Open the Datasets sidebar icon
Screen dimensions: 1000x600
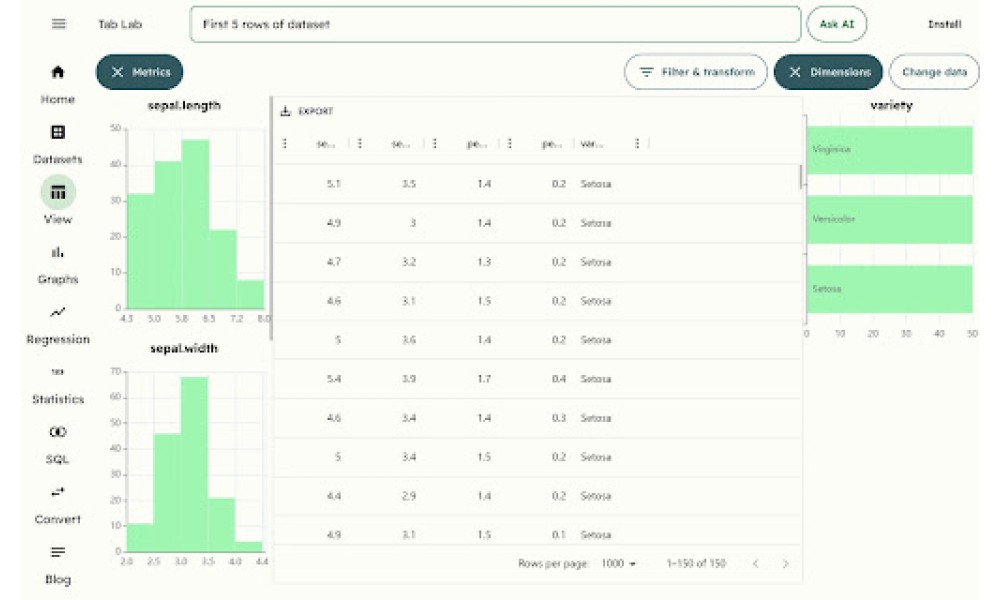(58, 145)
